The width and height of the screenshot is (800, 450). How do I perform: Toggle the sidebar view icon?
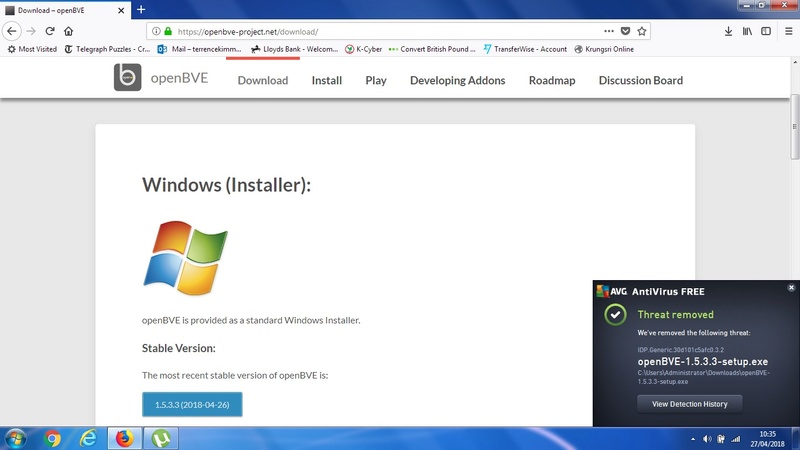[766, 31]
